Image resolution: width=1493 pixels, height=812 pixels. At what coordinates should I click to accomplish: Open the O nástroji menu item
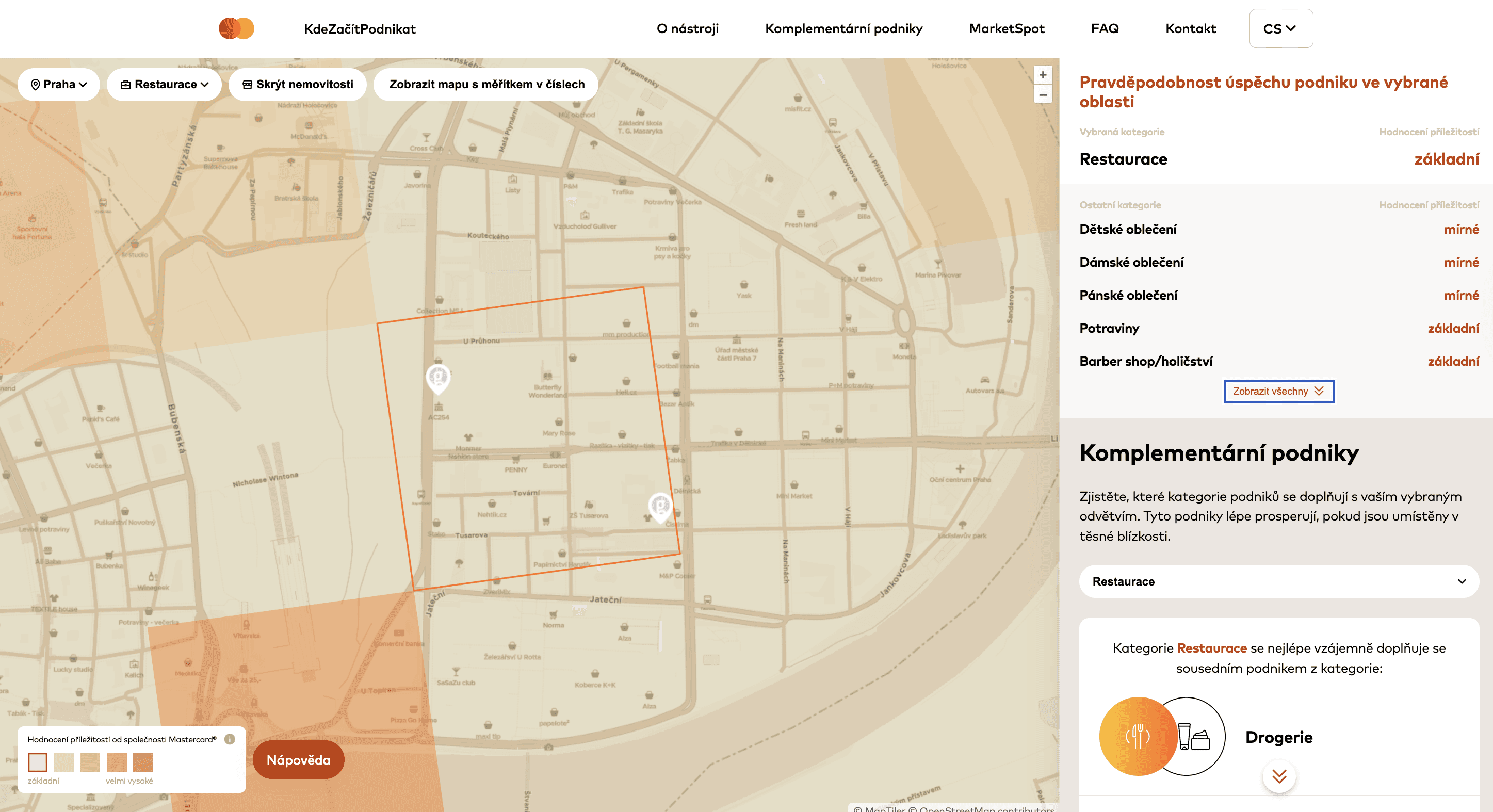click(x=687, y=28)
